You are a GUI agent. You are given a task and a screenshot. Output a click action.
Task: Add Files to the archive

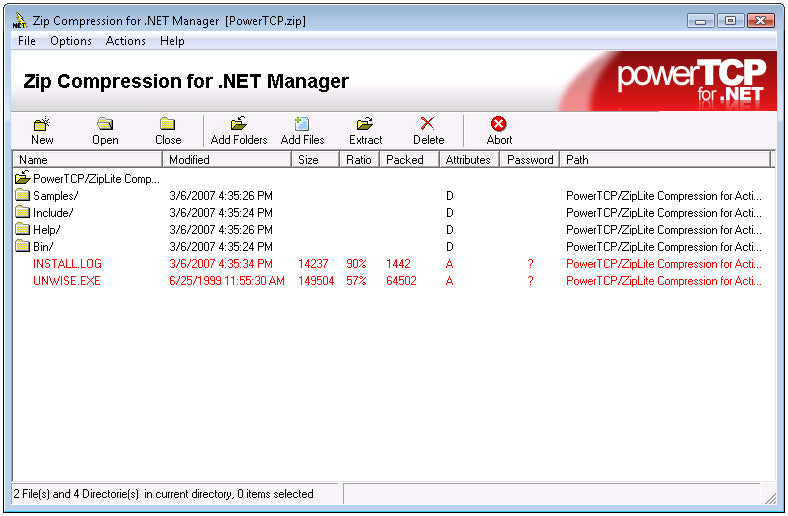tap(302, 131)
